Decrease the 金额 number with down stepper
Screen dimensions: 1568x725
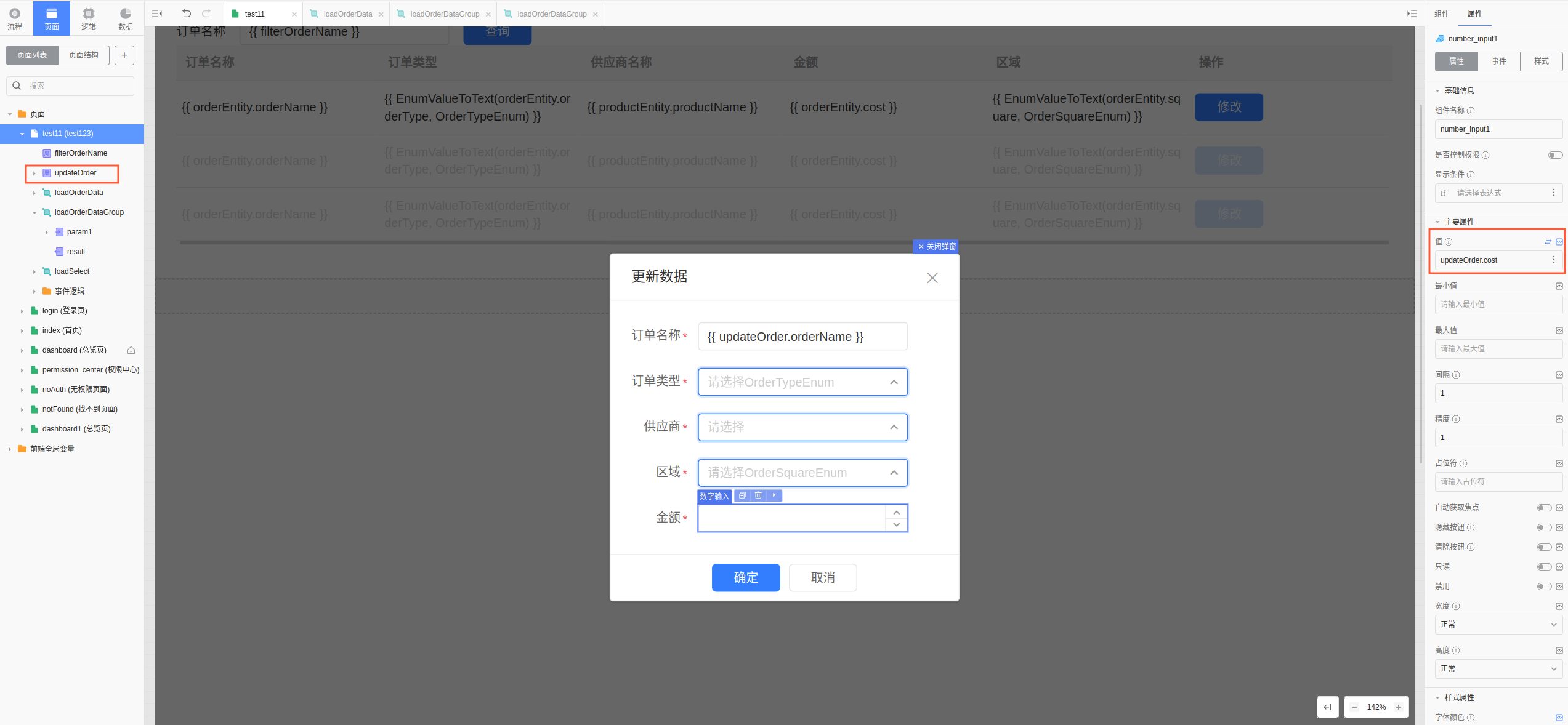click(897, 524)
